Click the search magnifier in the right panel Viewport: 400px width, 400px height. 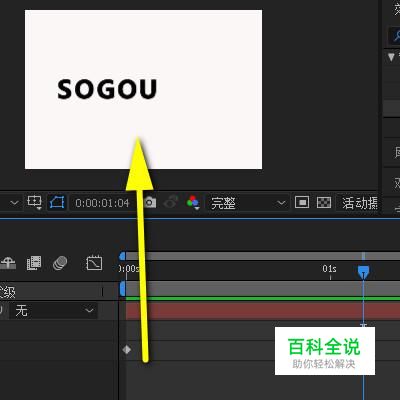[396, 35]
